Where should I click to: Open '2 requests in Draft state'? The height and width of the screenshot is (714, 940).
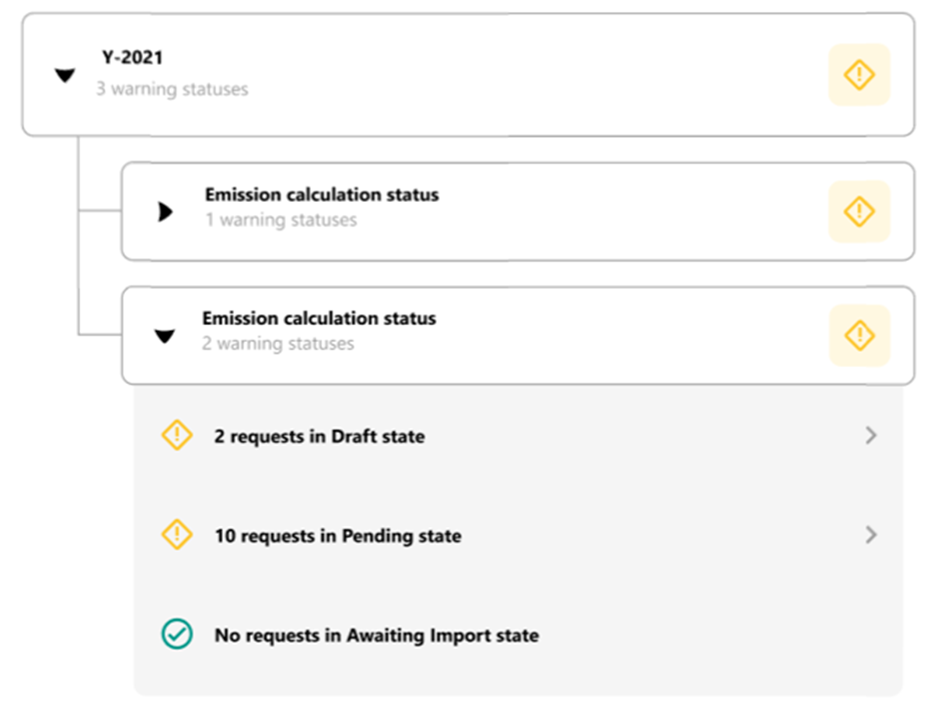point(320,436)
